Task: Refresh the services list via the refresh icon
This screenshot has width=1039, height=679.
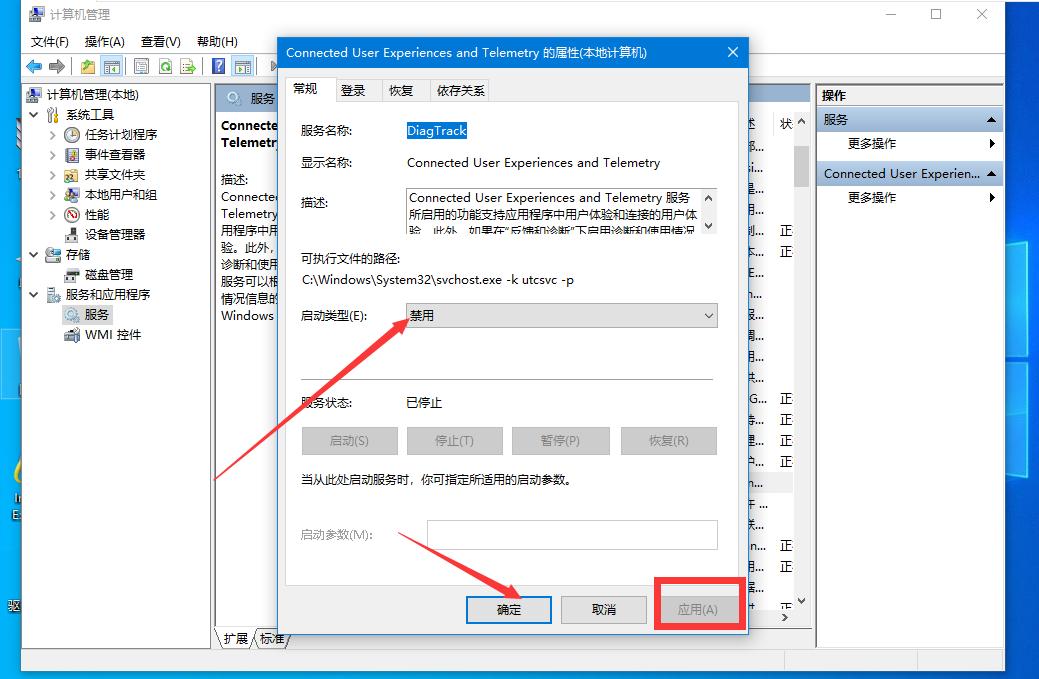Action: [165, 67]
